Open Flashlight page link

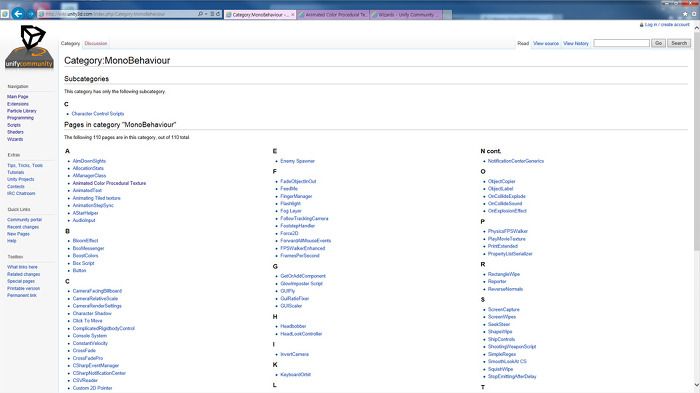coord(290,204)
